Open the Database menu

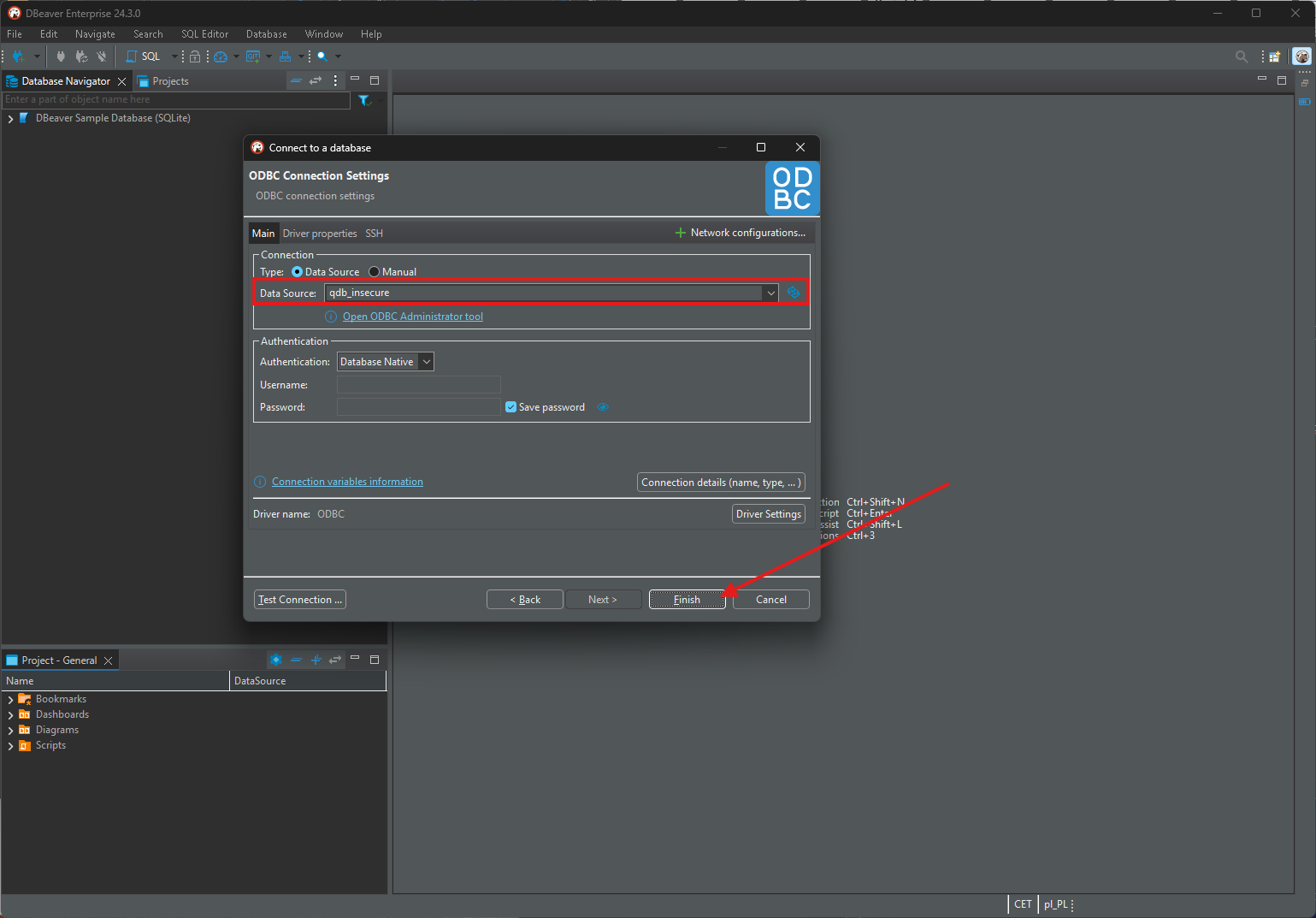point(266,34)
